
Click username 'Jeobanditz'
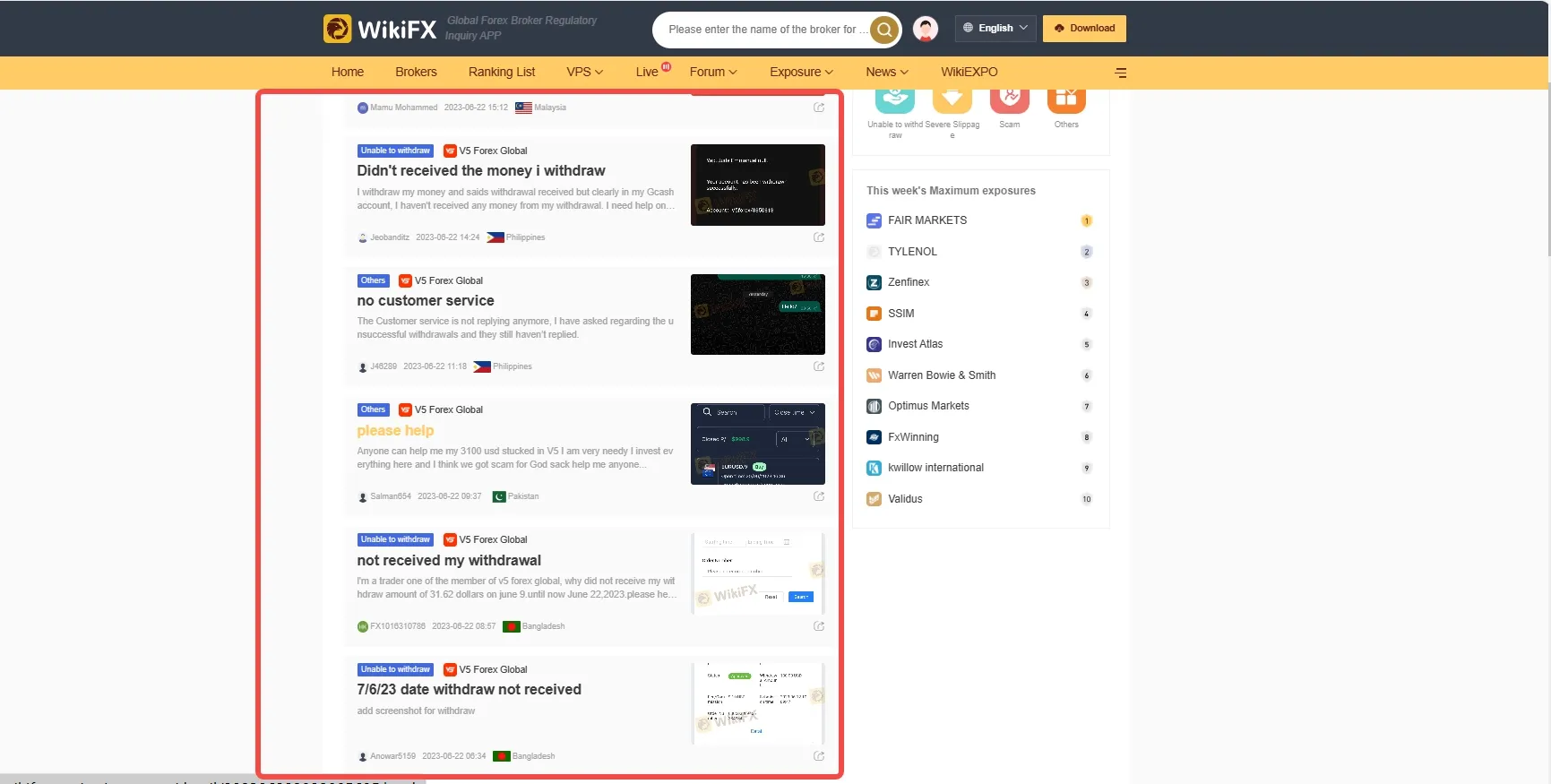click(x=390, y=238)
